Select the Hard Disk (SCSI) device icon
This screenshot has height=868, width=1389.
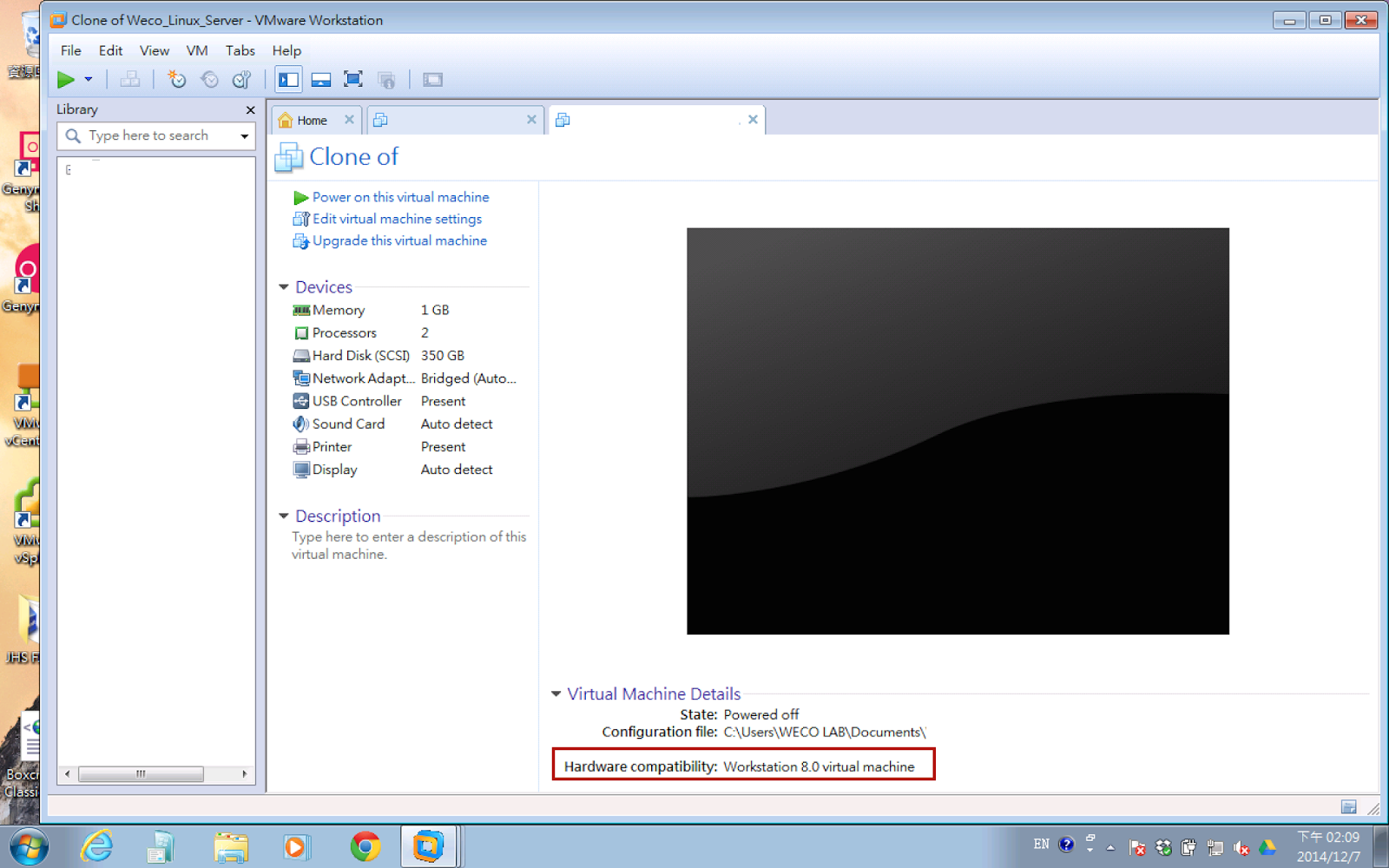[x=301, y=356]
